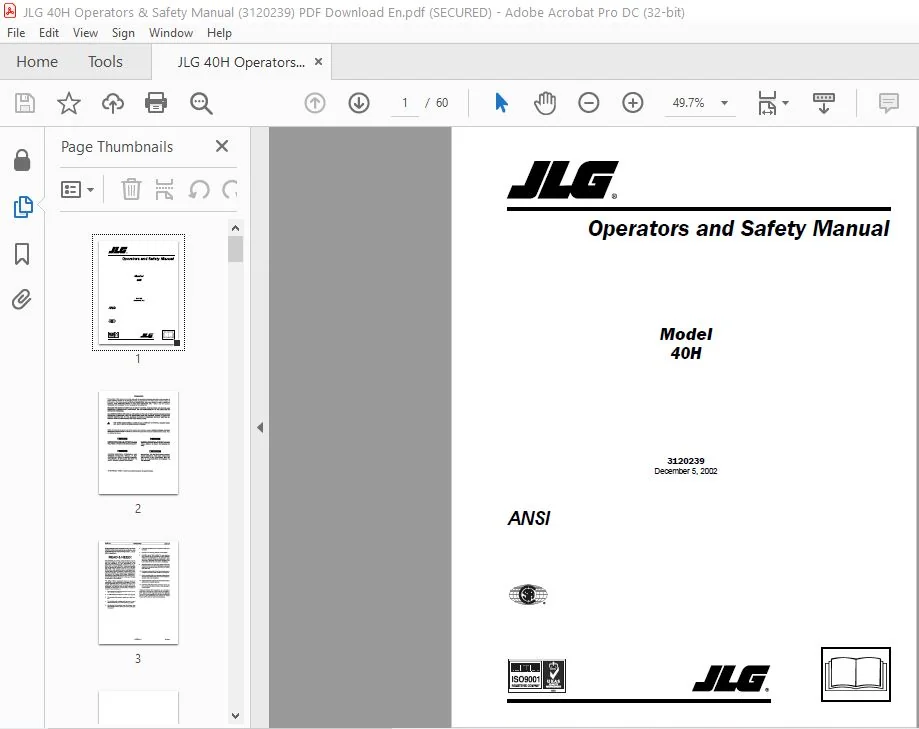
Task: Collapse the navigation pane with arrow
Action: pyautogui.click(x=260, y=427)
